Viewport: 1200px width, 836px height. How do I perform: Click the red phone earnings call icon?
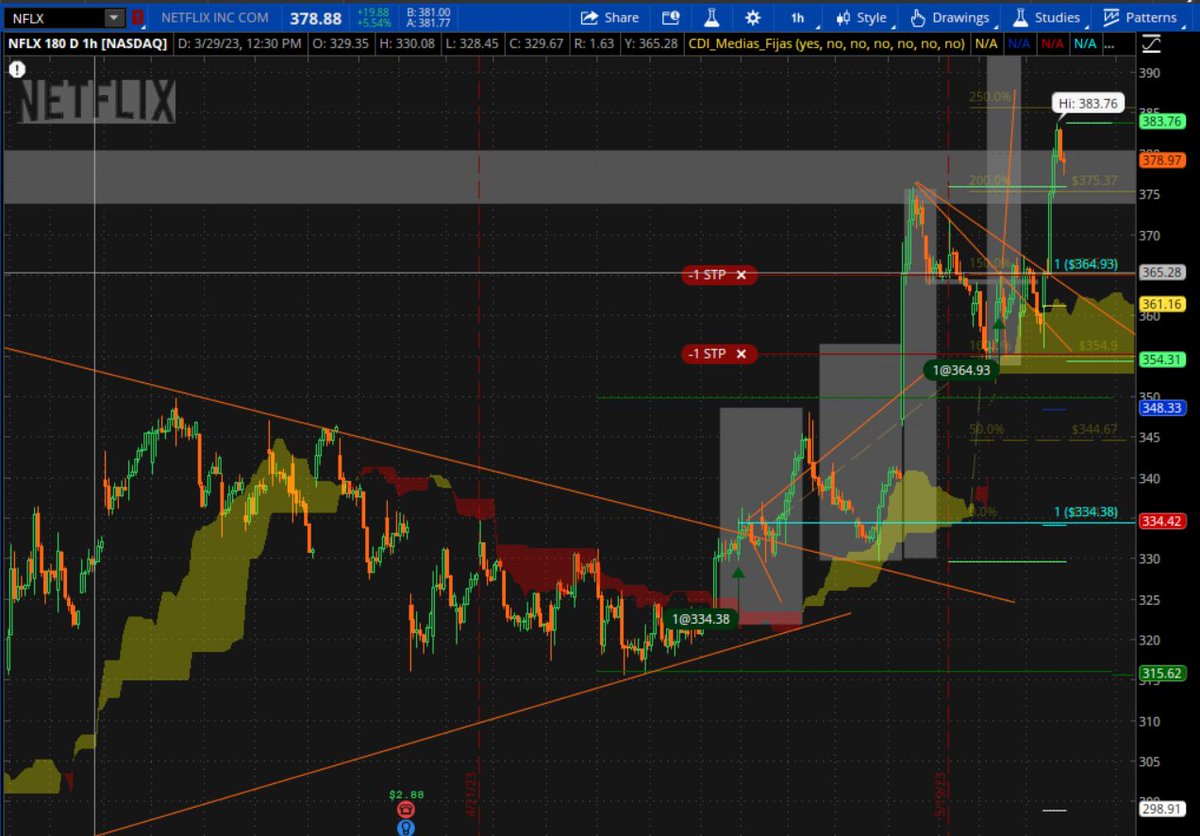(405, 809)
